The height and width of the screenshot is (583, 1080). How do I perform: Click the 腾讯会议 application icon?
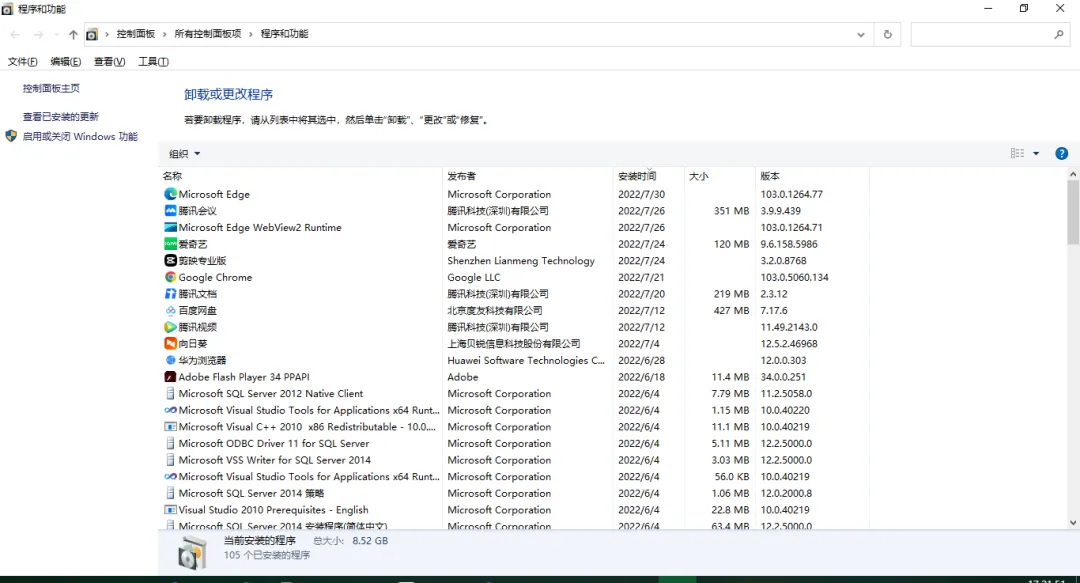pyautogui.click(x=169, y=210)
